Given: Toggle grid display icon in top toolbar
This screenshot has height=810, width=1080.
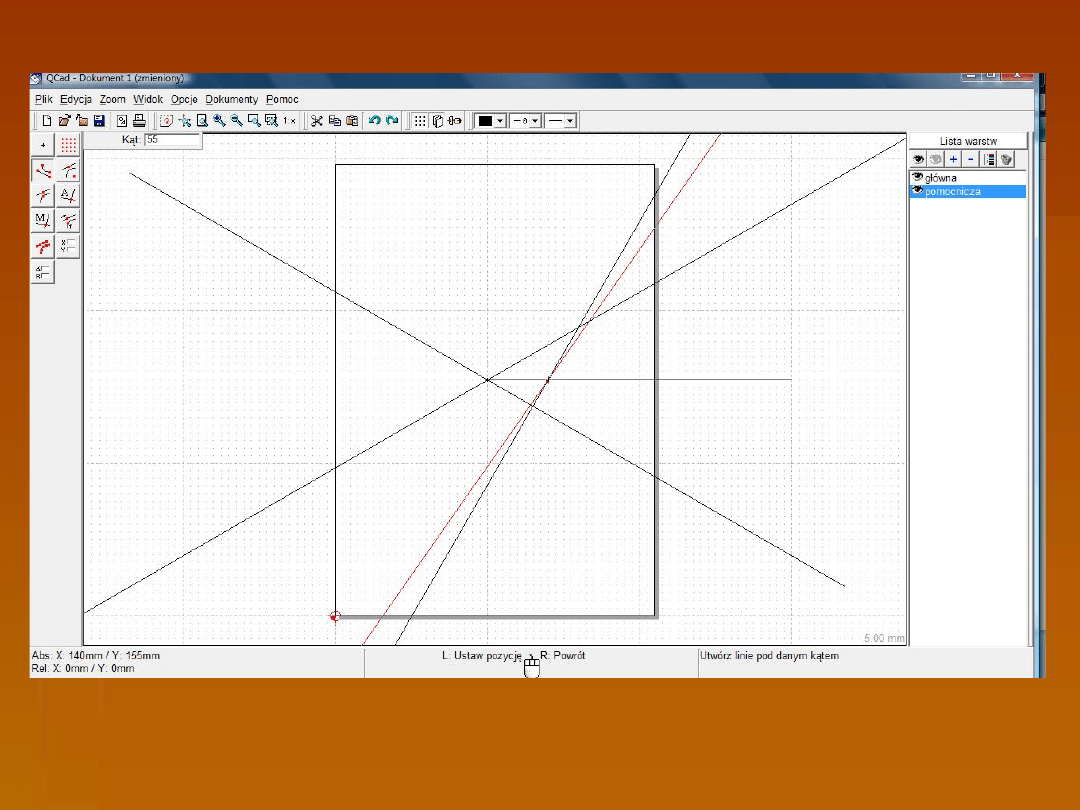Looking at the screenshot, I should (x=420, y=121).
